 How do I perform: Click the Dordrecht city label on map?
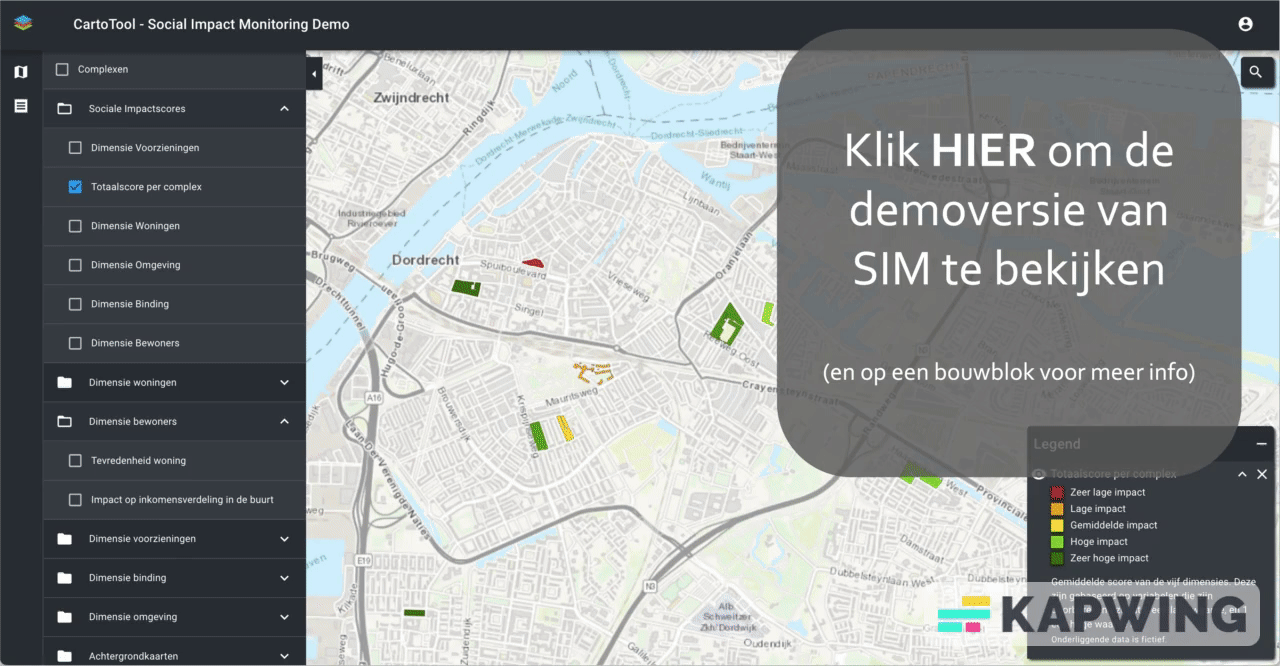point(425,260)
